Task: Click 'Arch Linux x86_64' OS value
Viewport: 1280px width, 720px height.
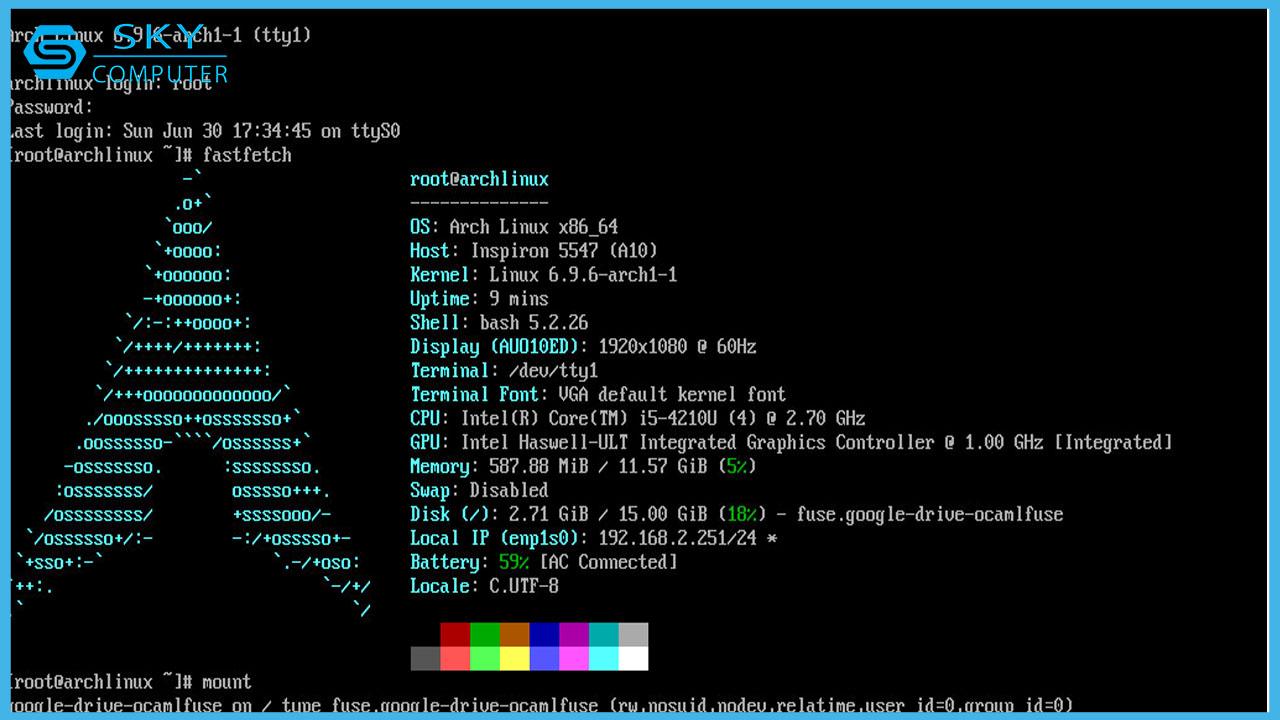Action: point(533,227)
